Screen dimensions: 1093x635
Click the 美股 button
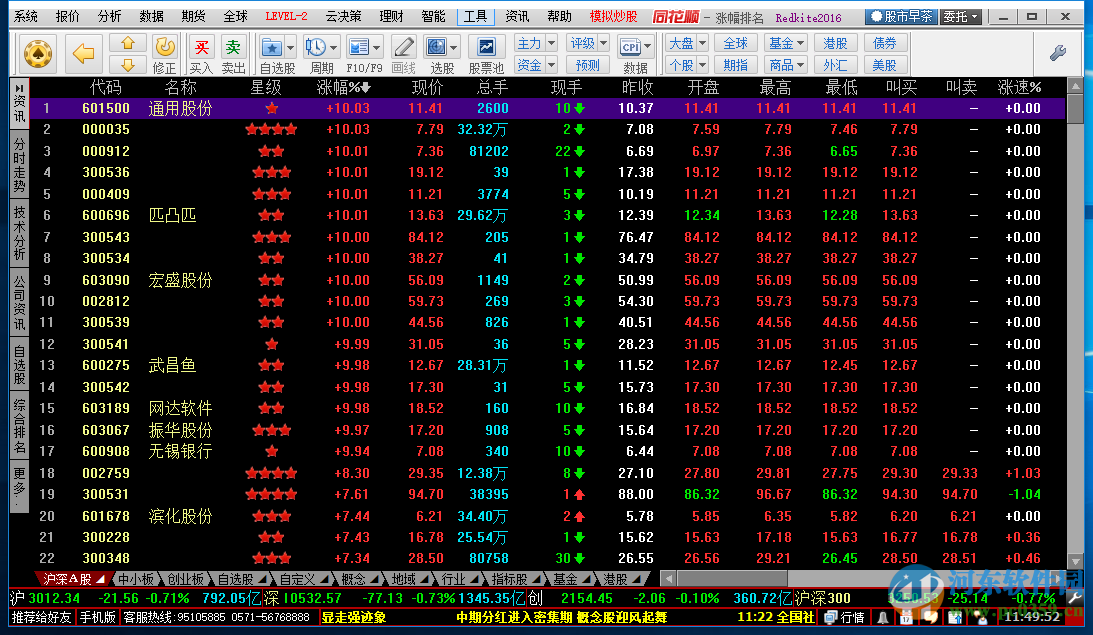click(x=884, y=65)
